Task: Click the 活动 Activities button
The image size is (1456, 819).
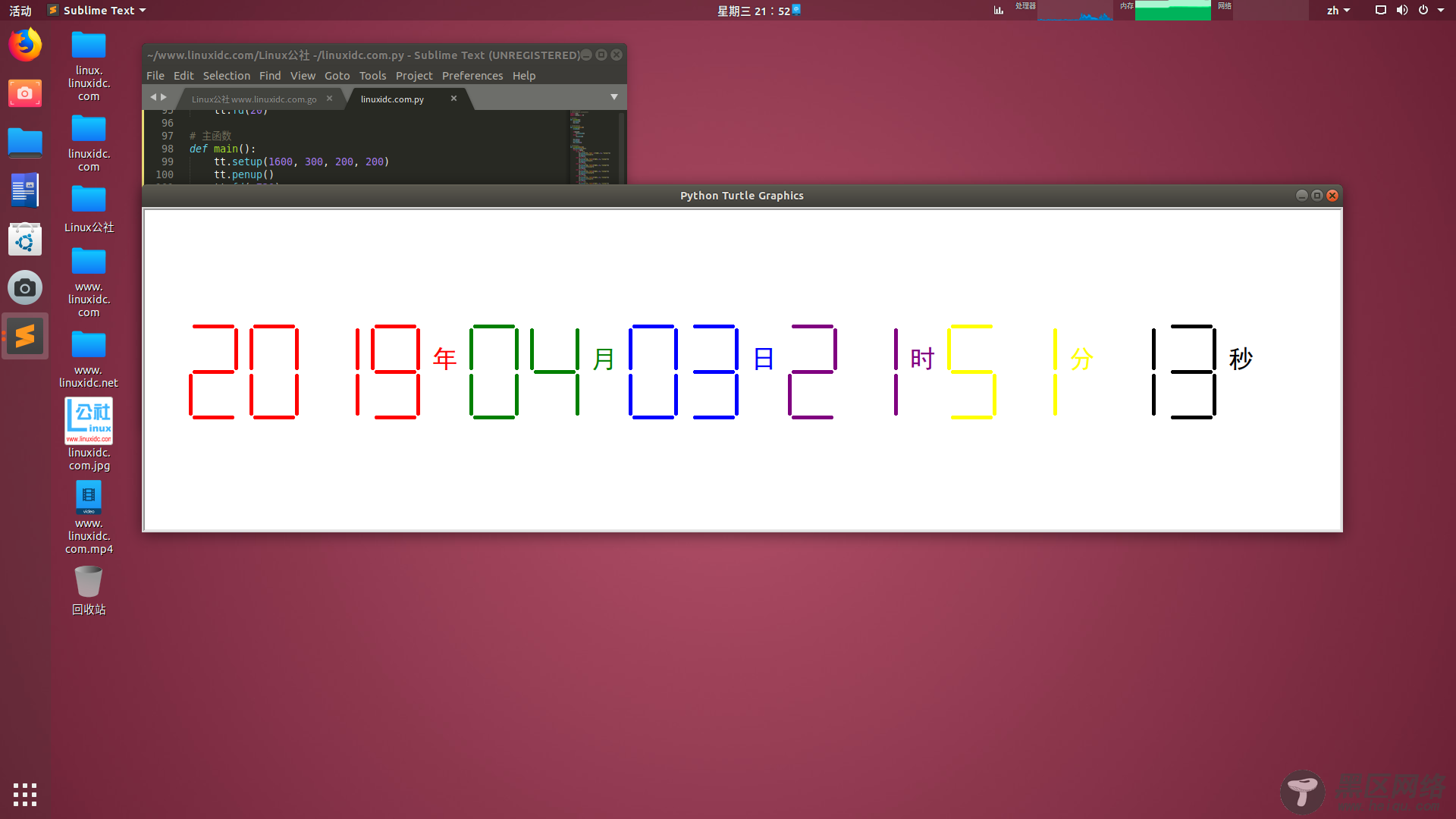Action: 20,11
